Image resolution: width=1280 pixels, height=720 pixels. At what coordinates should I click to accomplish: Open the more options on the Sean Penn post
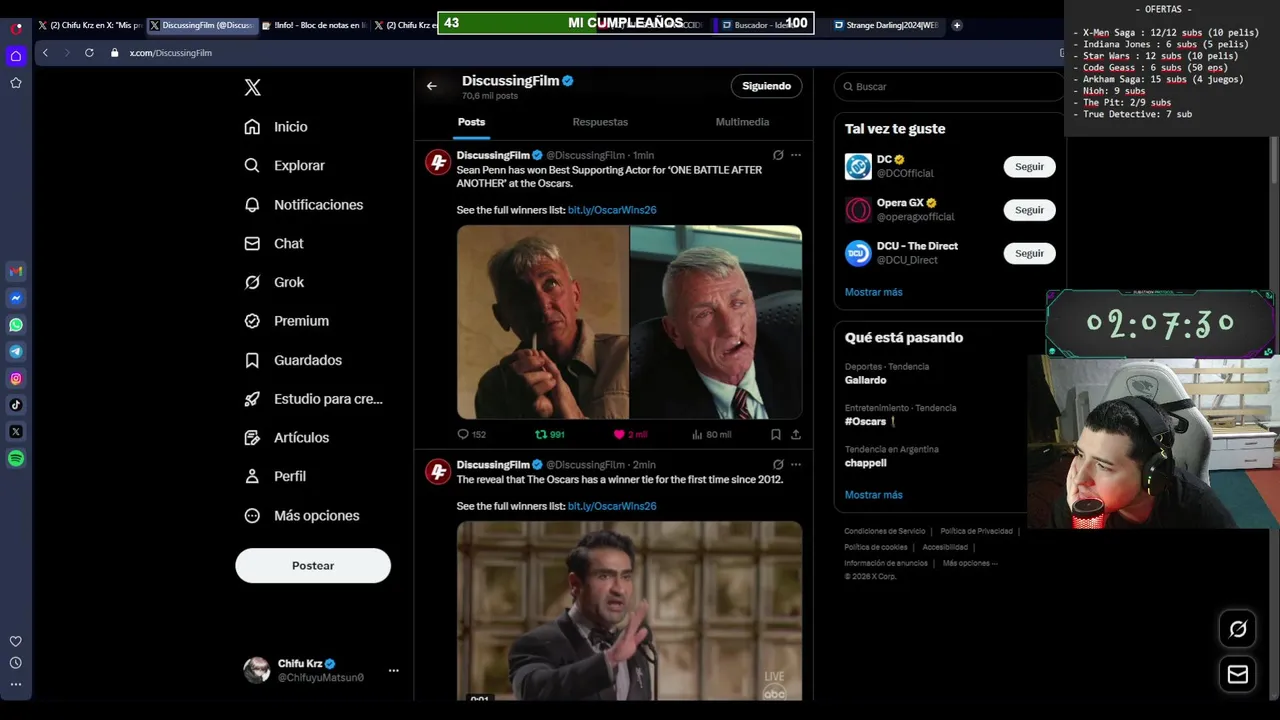796,155
